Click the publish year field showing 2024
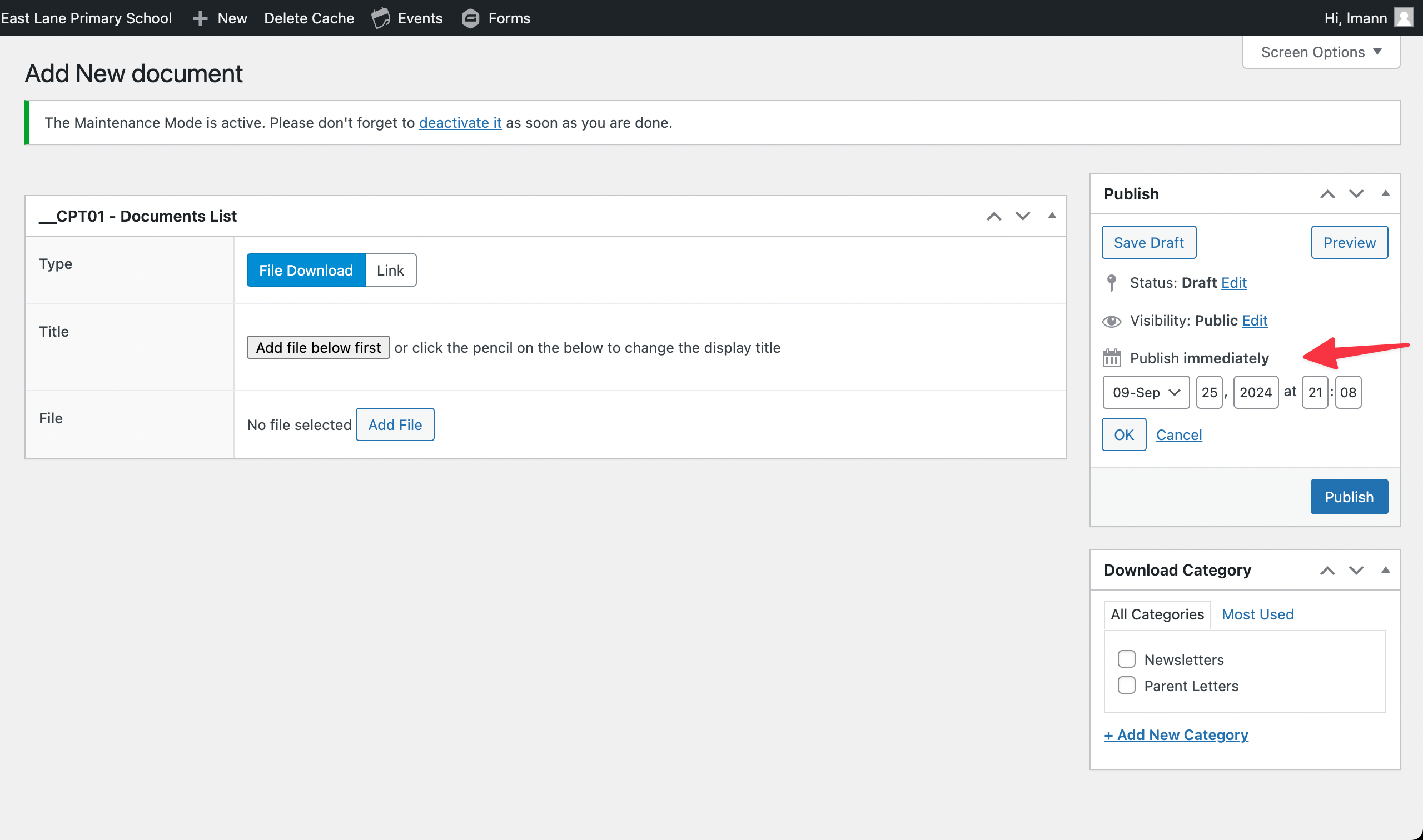Image resolution: width=1423 pixels, height=840 pixels. (1255, 392)
